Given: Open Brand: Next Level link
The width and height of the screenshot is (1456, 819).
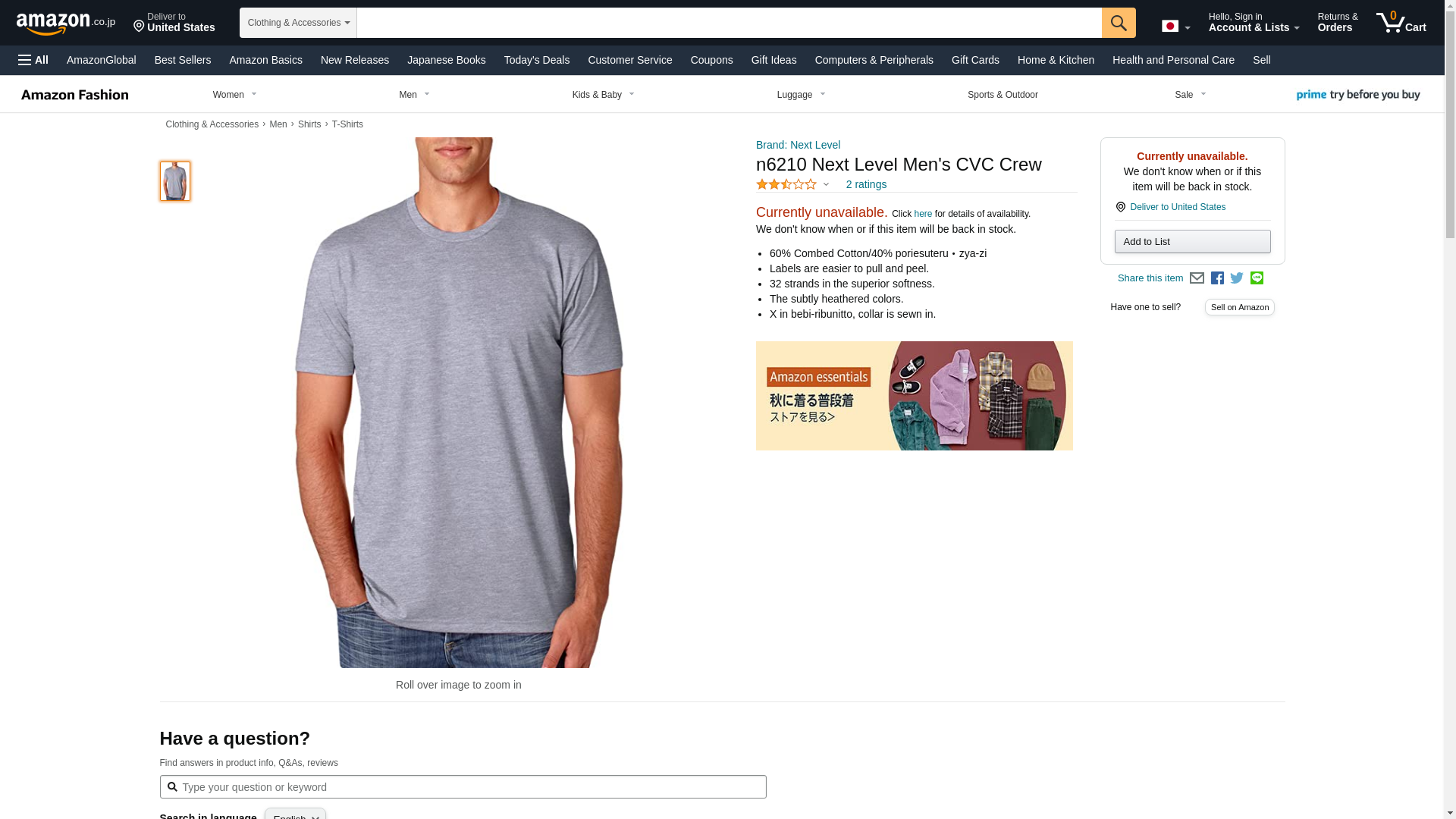Looking at the screenshot, I should pyautogui.click(x=798, y=145).
